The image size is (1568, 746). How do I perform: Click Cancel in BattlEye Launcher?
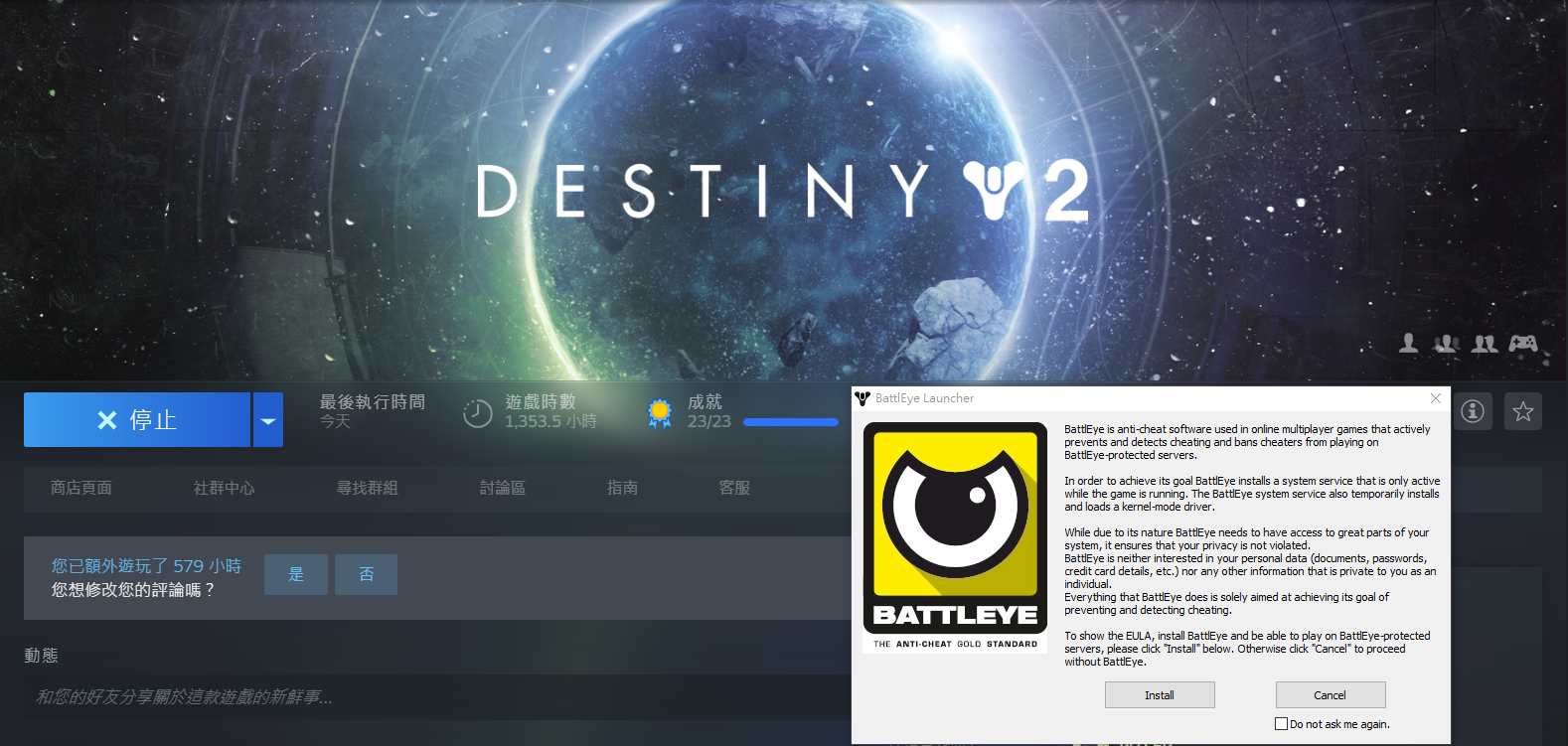pos(1331,695)
